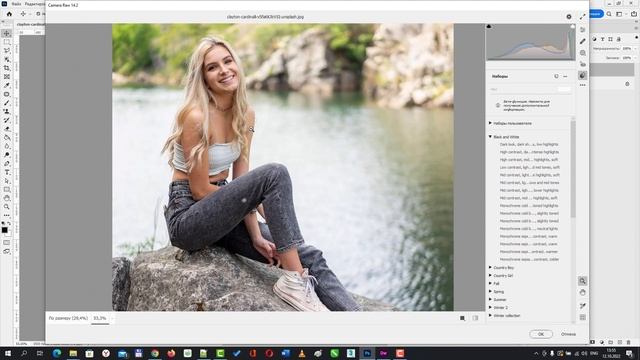Screen dimensions: 640x360
Task: Expand the Spring presets group
Action: click(490, 291)
